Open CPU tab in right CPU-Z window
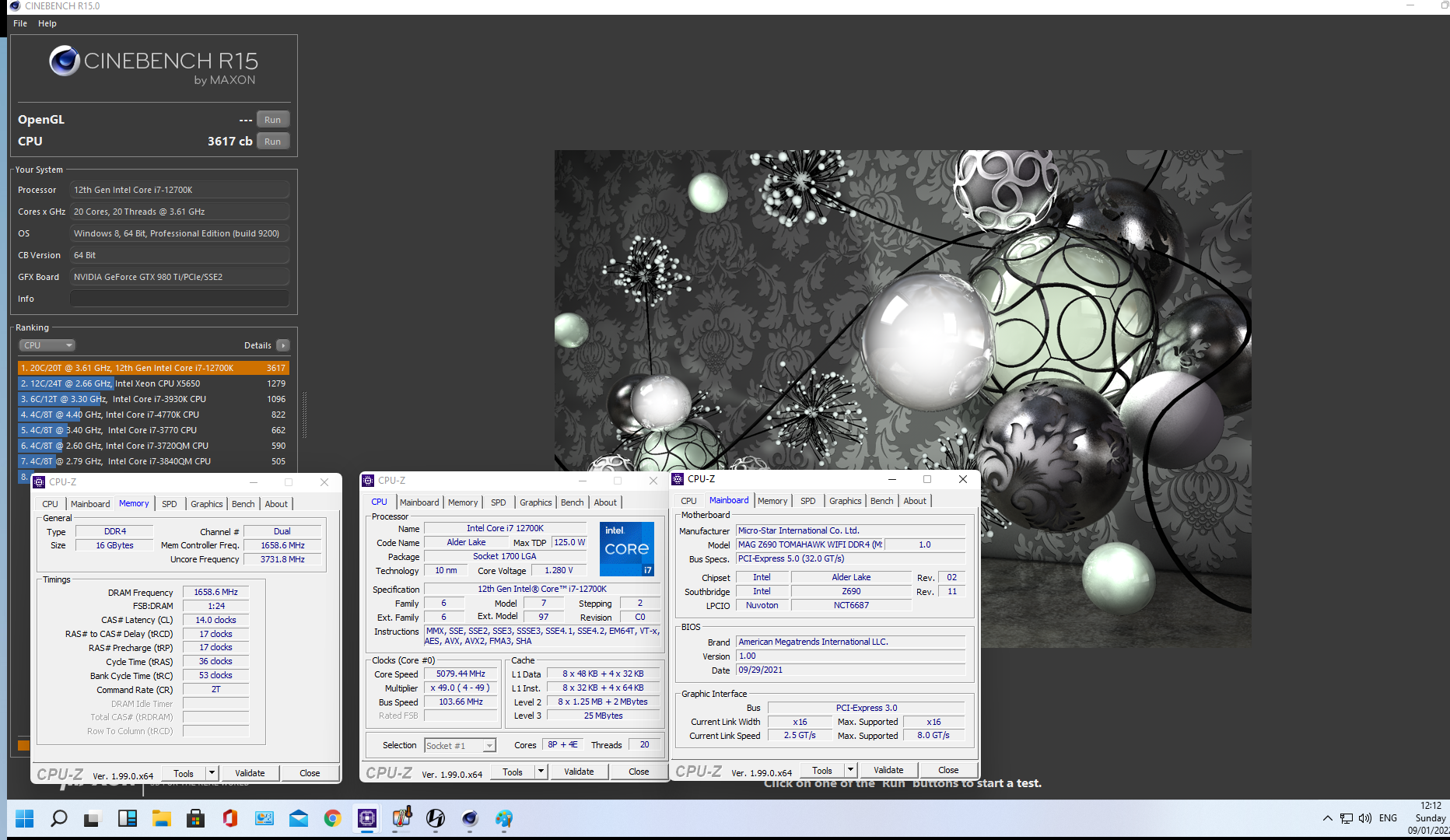This screenshot has width=1450, height=840. click(x=689, y=501)
